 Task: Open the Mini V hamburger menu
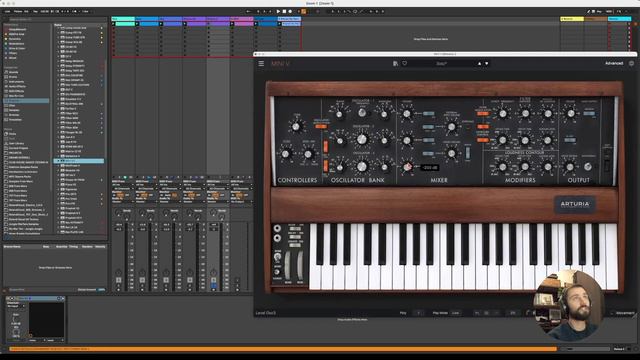(261, 63)
